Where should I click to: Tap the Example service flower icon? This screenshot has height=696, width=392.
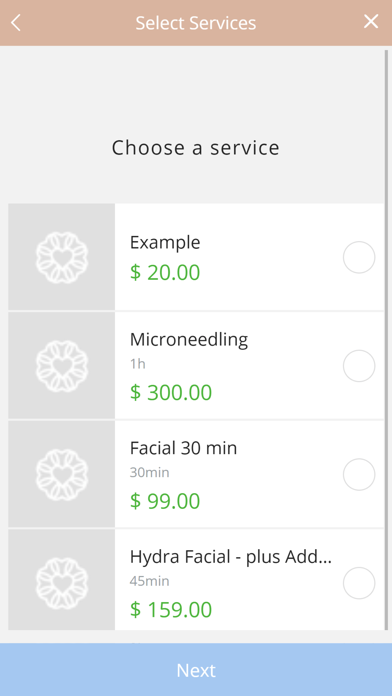coord(62,257)
